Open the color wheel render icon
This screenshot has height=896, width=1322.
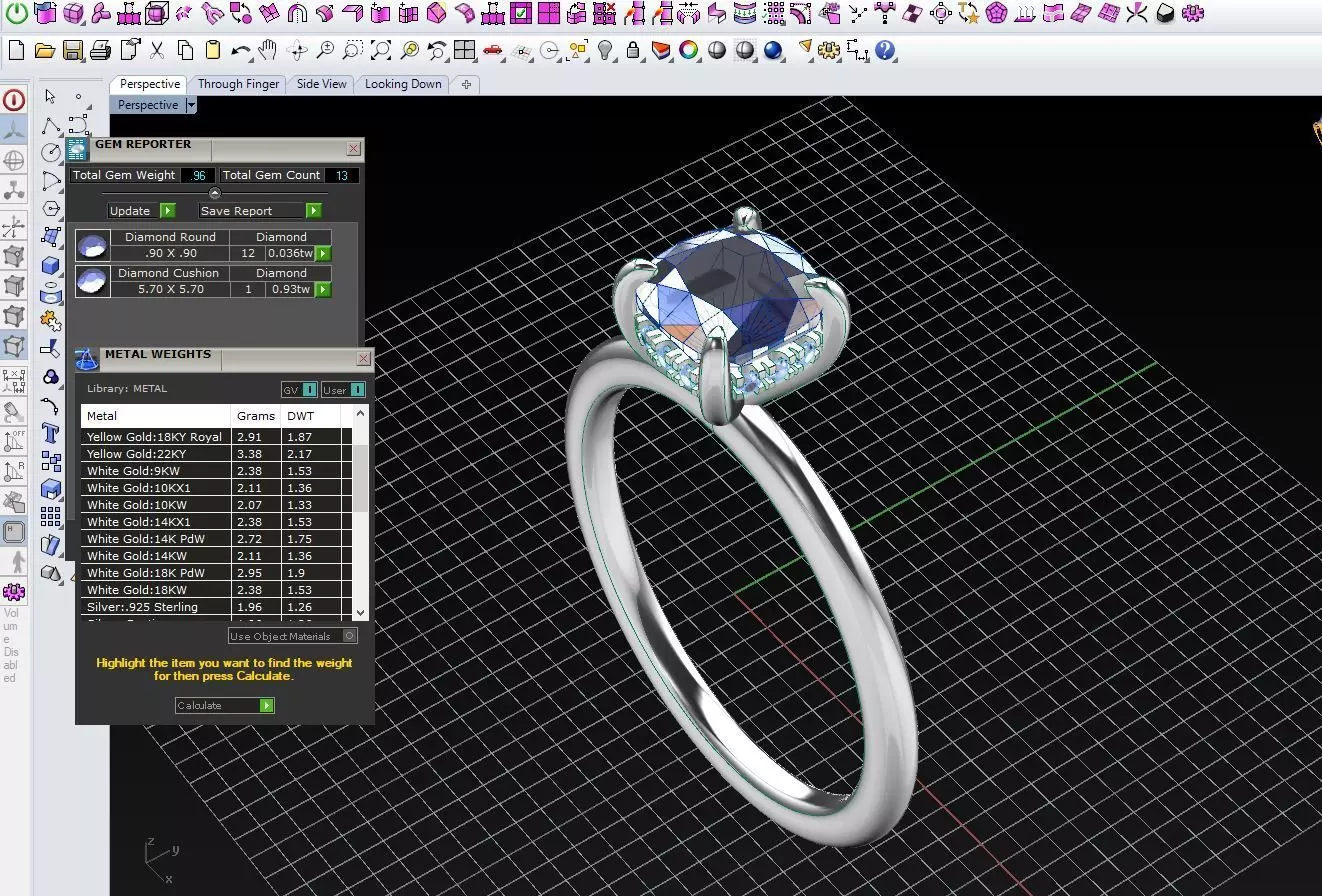[x=689, y=51]
